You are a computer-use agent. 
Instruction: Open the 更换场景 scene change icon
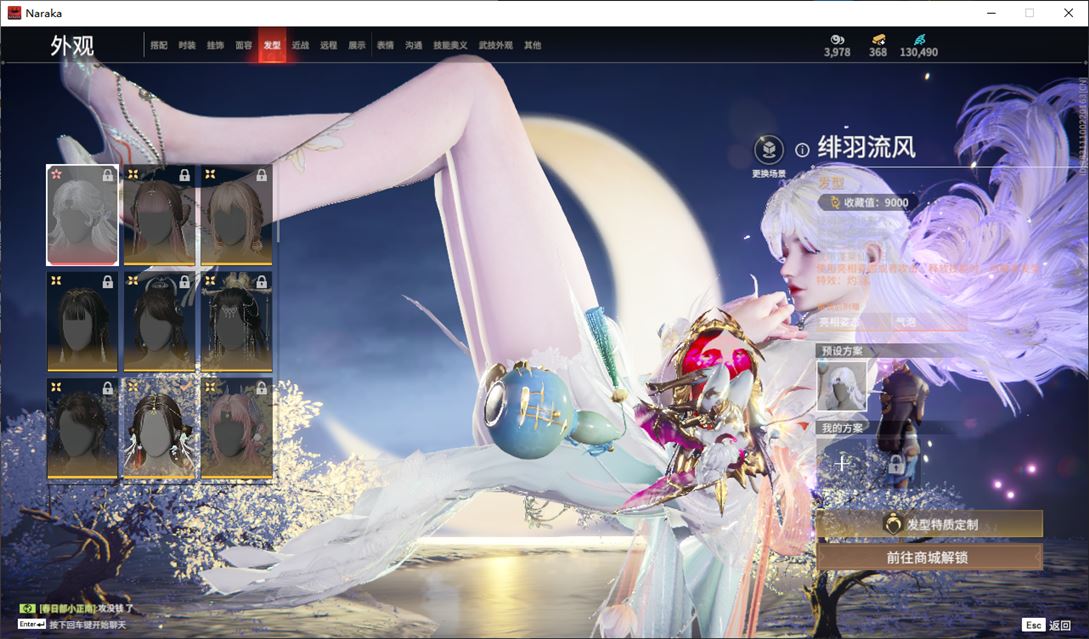tap(769, 149)
